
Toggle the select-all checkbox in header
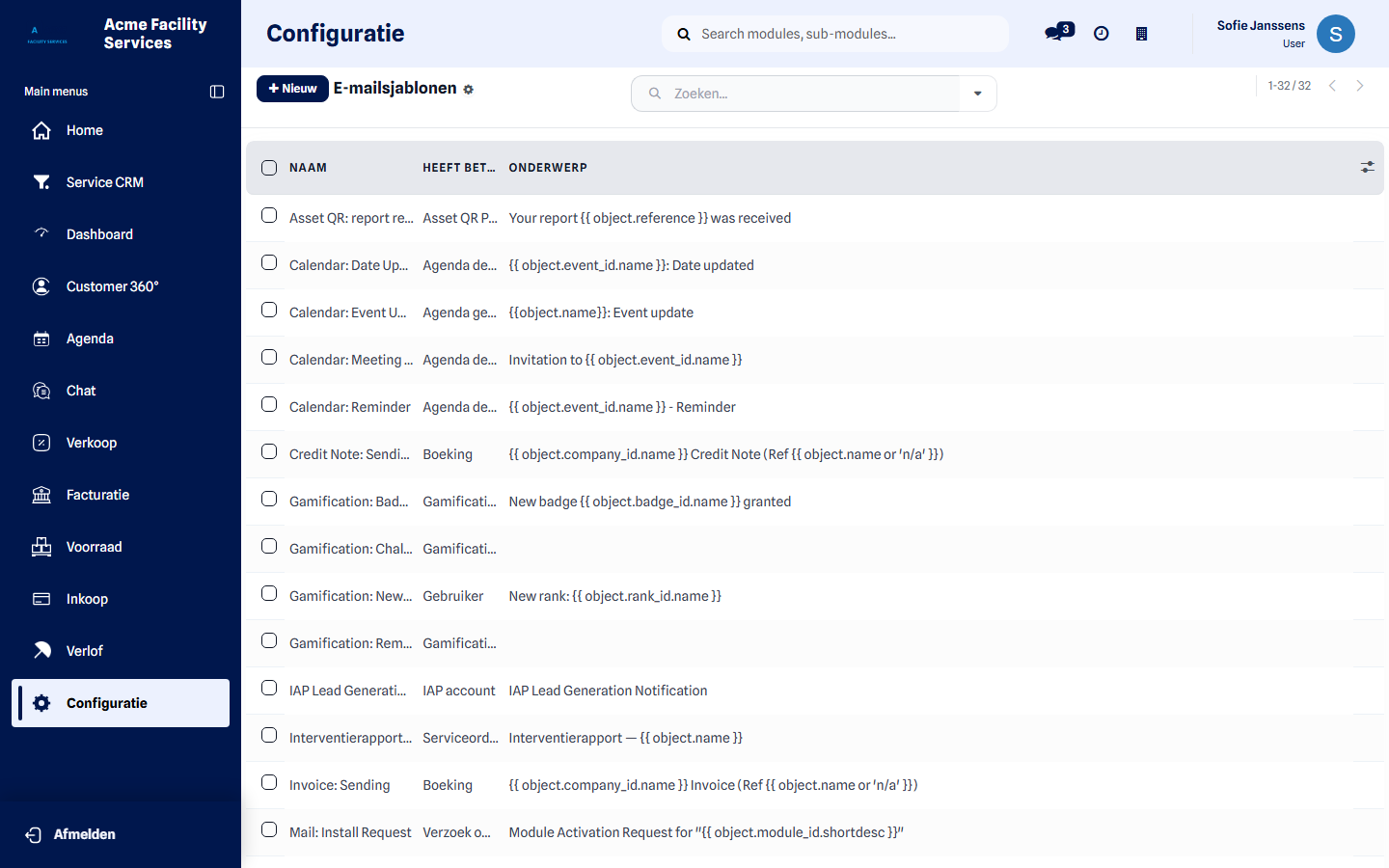coord(269,168)
